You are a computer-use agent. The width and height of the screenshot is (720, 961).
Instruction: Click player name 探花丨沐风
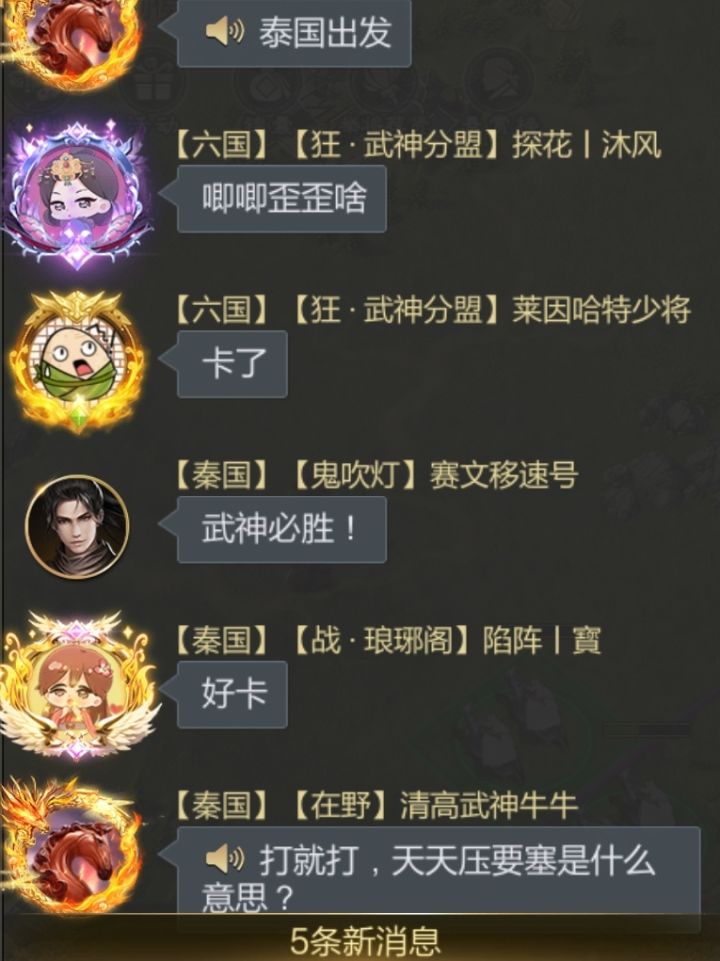point(586,145)
